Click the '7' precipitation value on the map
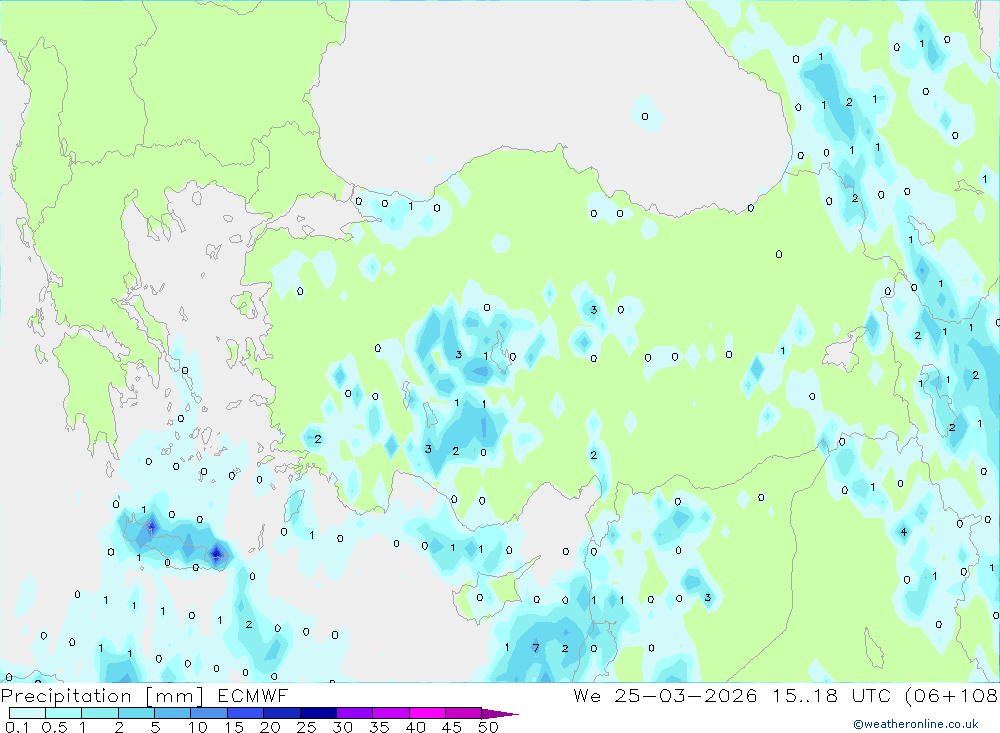This screenshot has height=733, width=1000. coord(536,648)
